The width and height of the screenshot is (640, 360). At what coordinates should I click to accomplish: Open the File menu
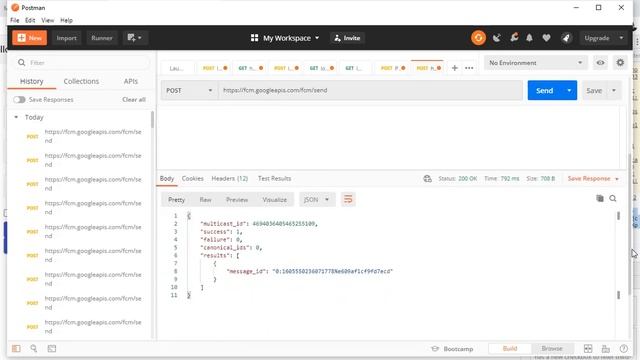[x=15, y=20]
